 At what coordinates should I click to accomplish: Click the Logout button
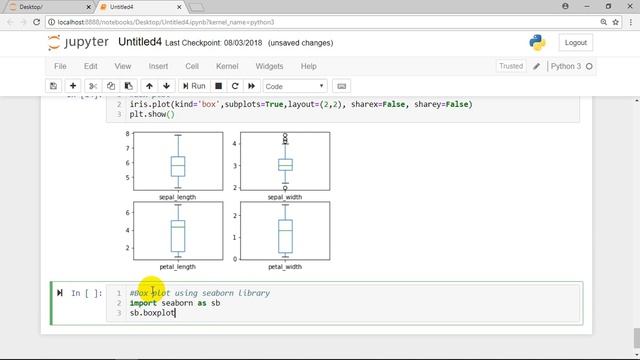pos(576,42)
